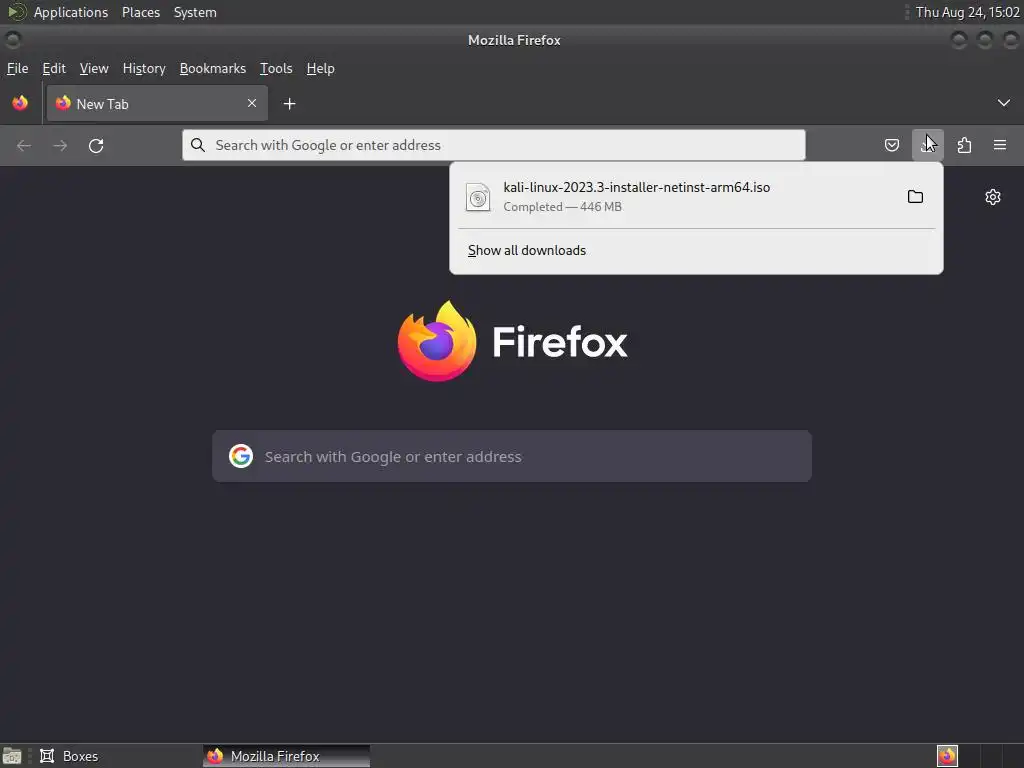Open the Places menu in top panel

tap(141, 12)
